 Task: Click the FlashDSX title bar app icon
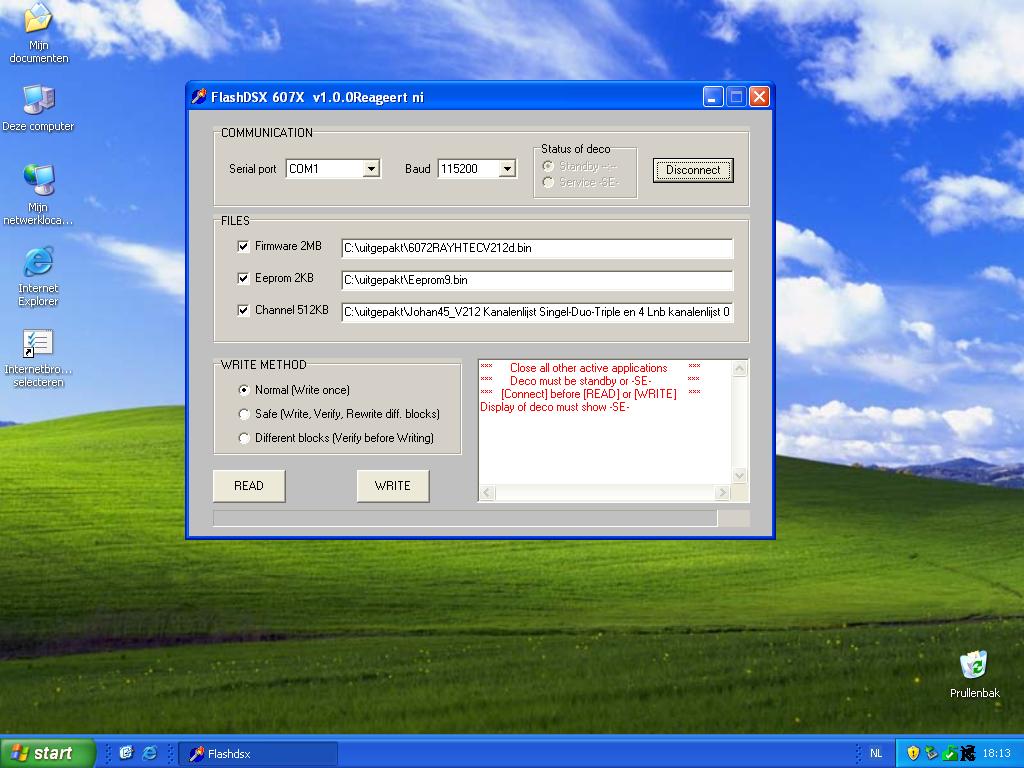click(x=199, y=97)
